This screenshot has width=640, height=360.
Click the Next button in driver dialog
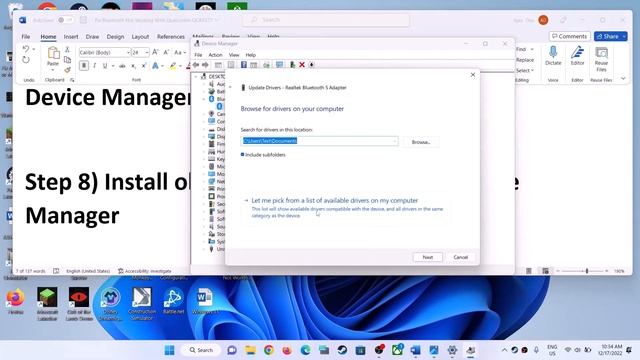427,257
